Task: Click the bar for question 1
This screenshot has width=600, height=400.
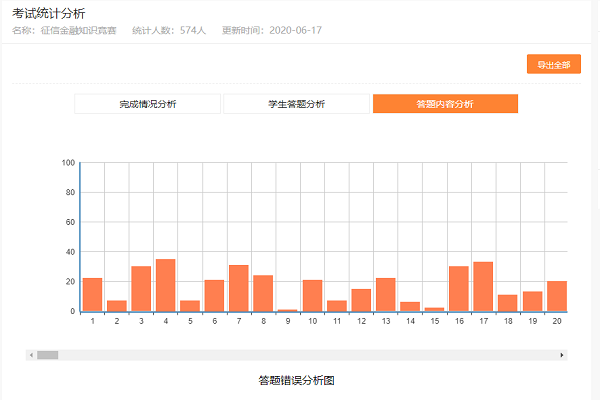Action: point(92,295)
